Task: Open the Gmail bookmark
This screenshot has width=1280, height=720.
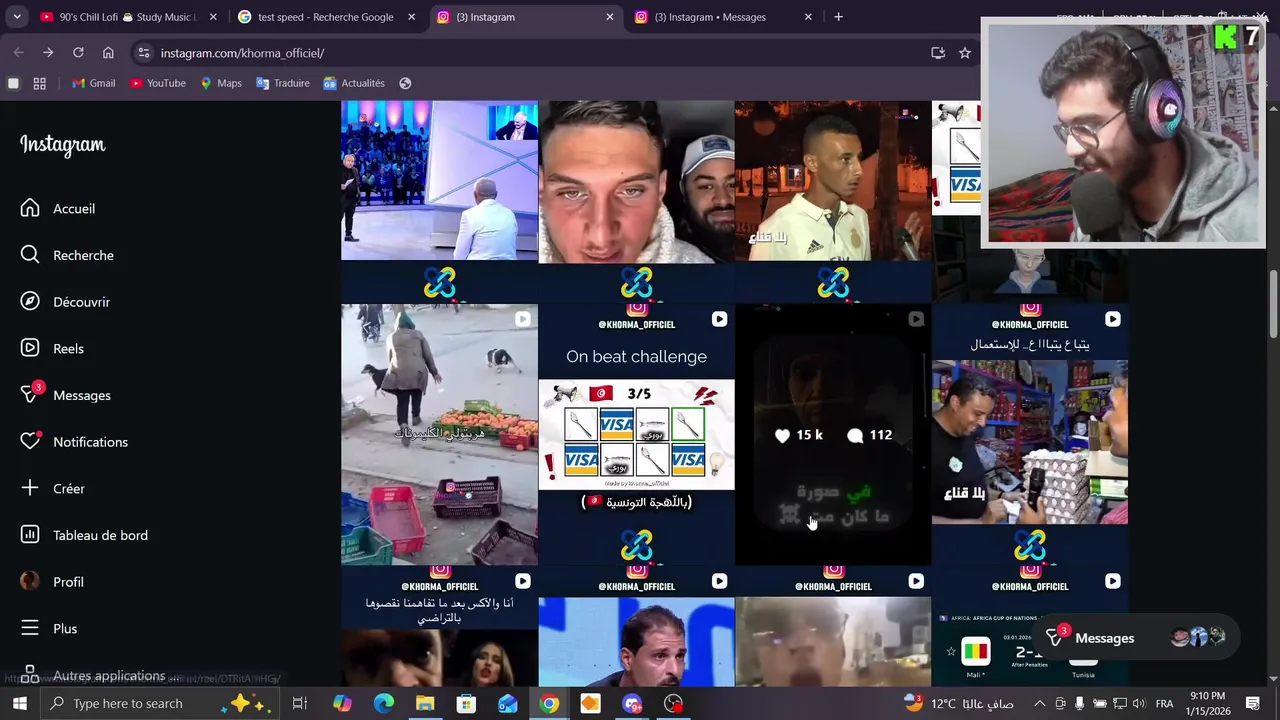Action: coord(93,83)
